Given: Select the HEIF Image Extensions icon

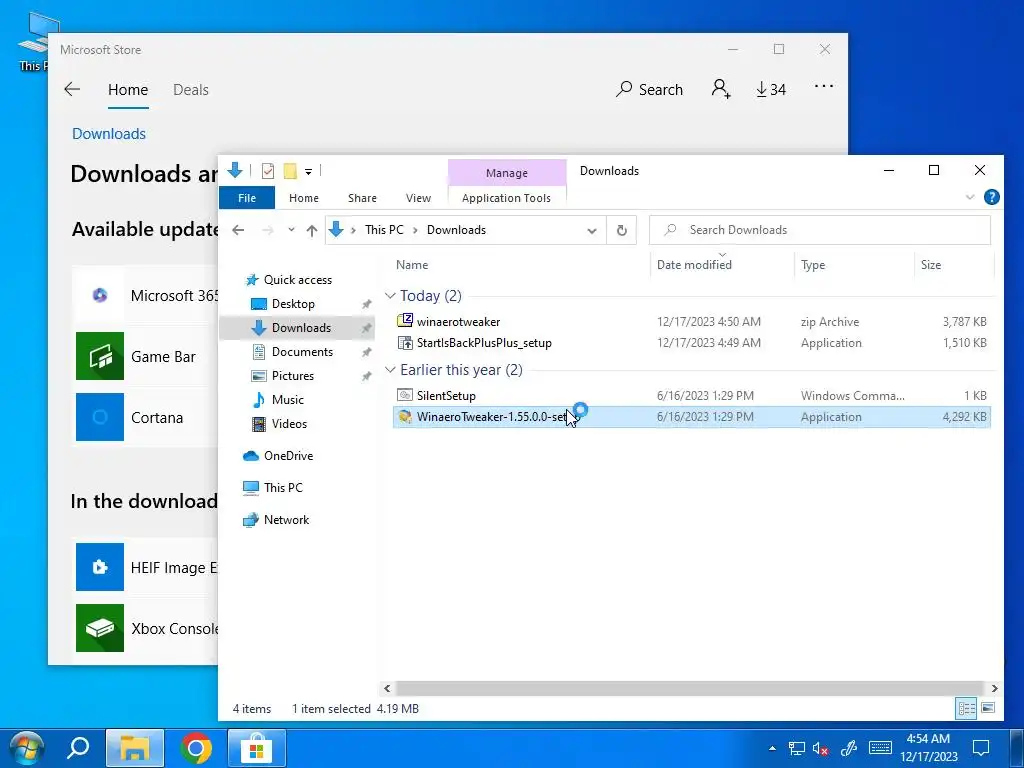Looking at the screenshot, I should [100, 567].
